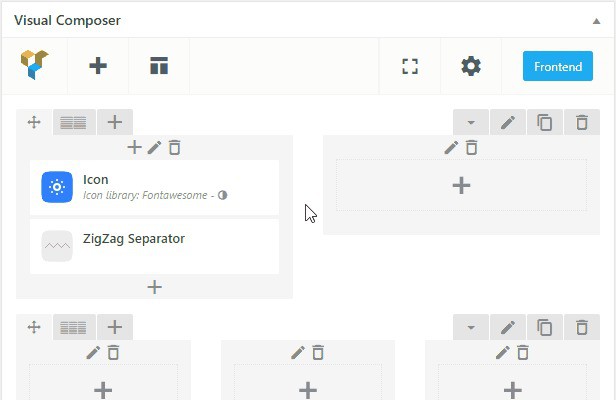Delete the first row
The width and height of the screenshot is (616, 400).
click(x=581, y=123)
